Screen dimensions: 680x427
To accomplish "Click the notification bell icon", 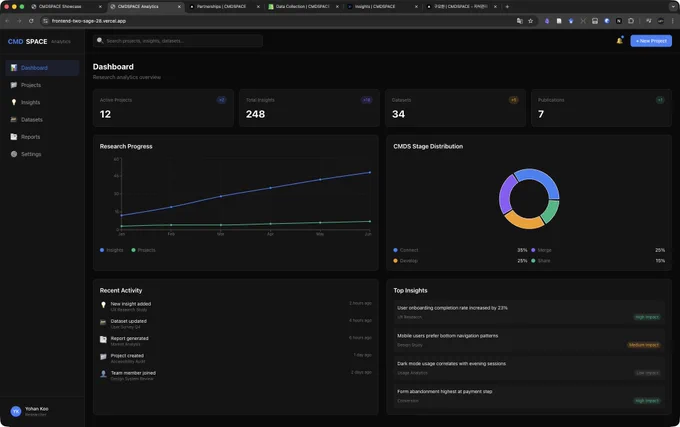I will (x=619, y=41).
